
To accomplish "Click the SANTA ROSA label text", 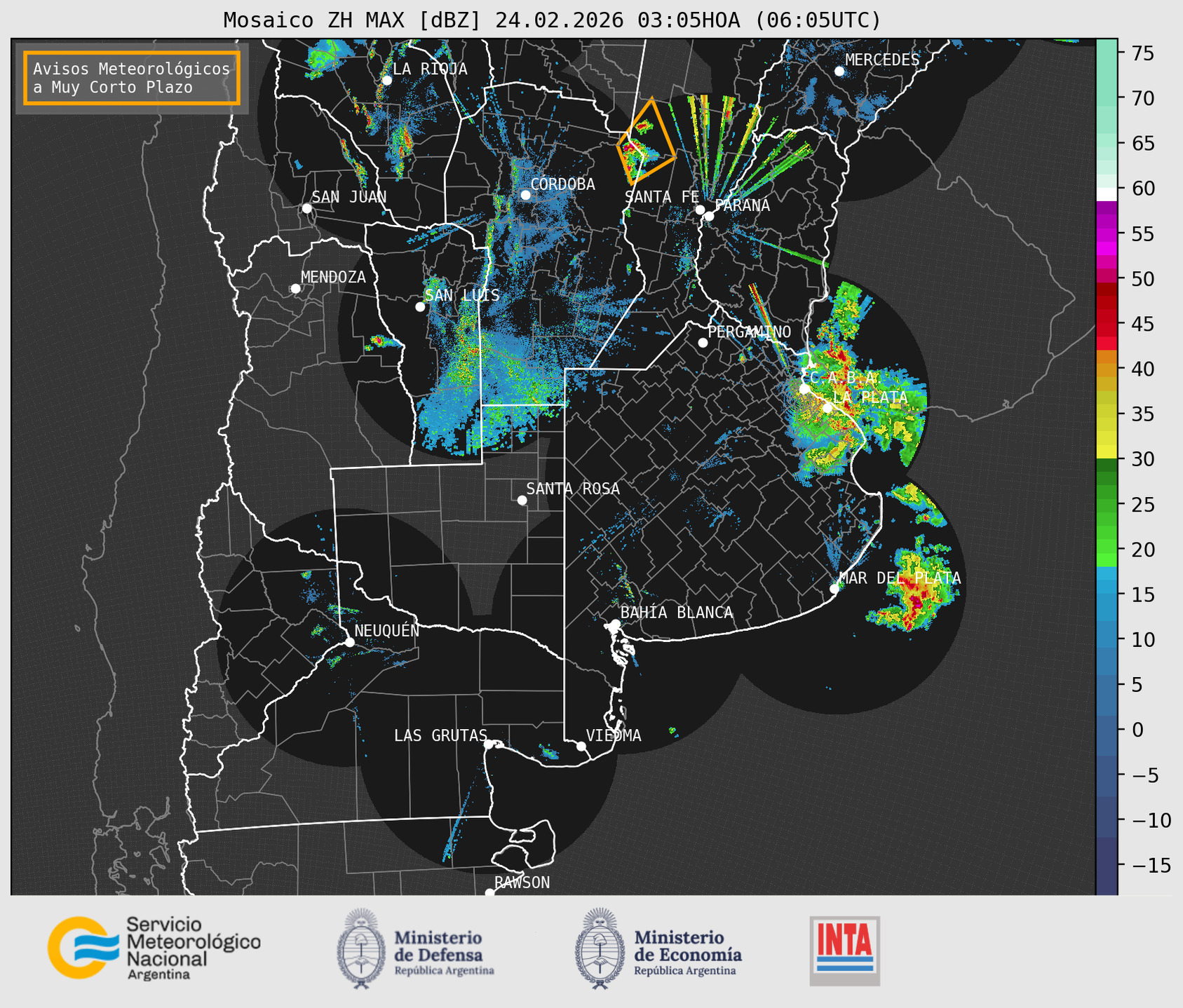I will (573, 489).
